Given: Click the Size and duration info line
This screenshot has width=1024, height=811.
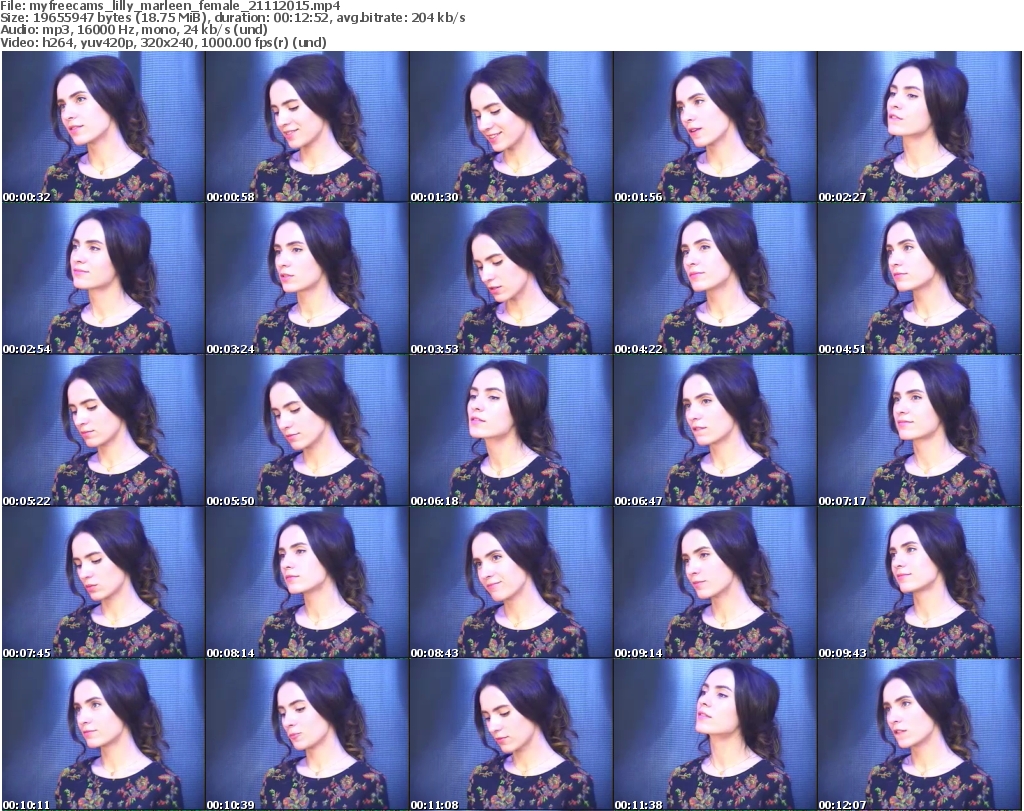Looking at the screenshot, I should [x=232, y=18].
